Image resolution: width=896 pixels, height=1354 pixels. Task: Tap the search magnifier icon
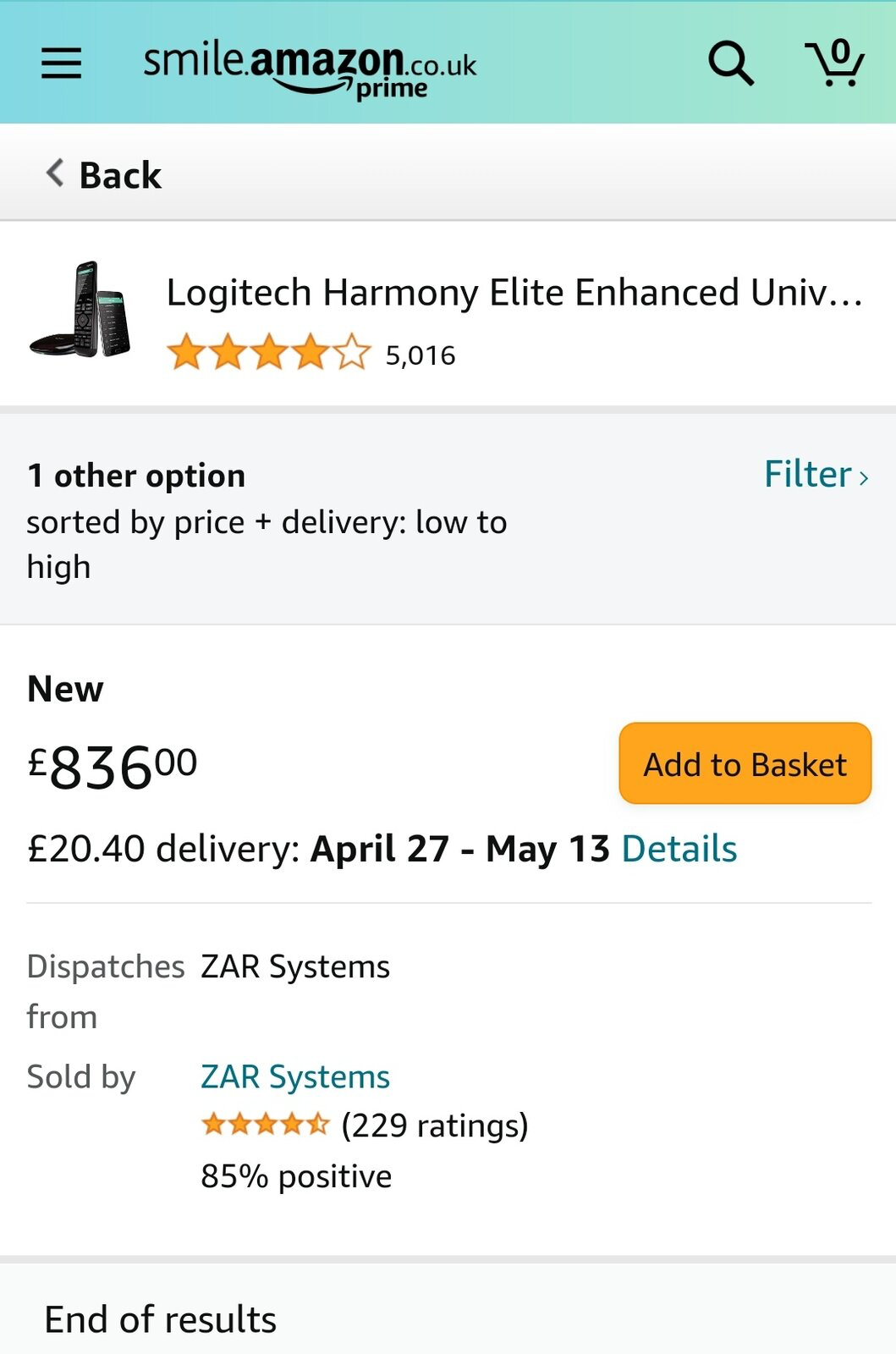pos(731,63)
